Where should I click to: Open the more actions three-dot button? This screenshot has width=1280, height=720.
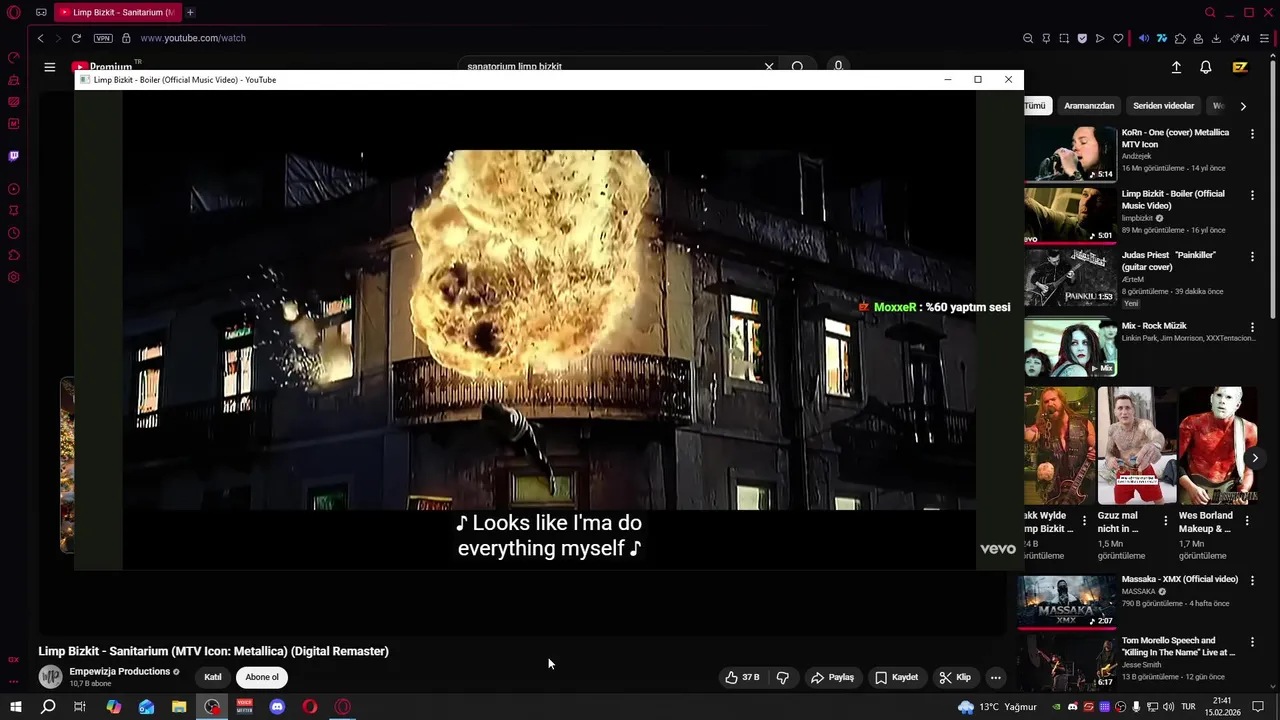(995, 677)
